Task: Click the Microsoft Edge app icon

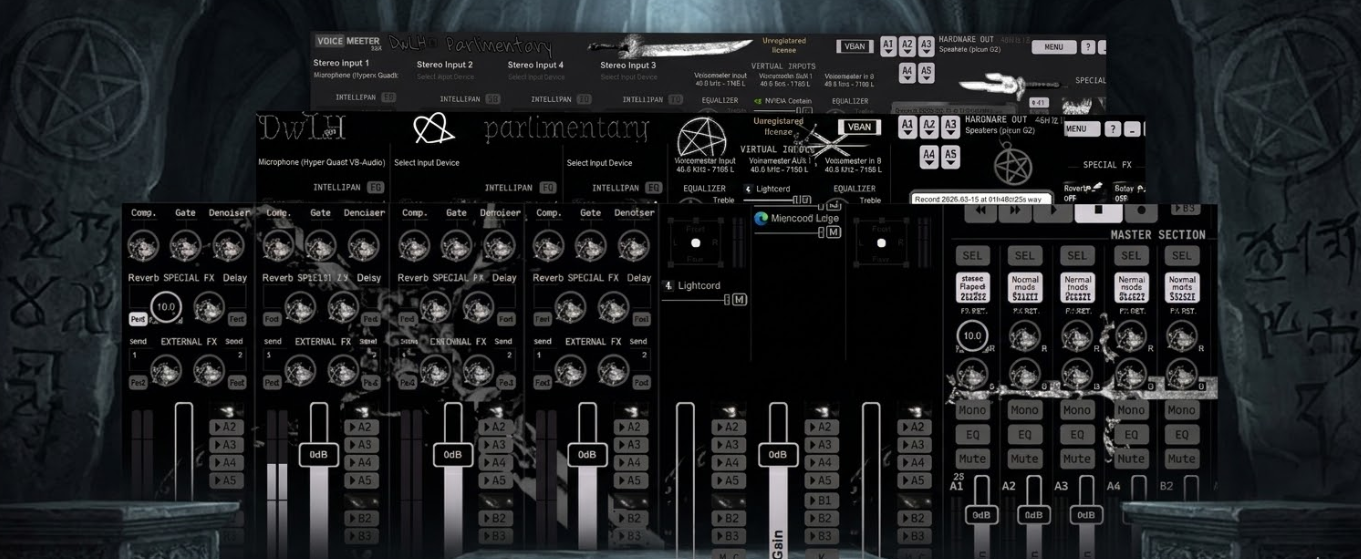Action: pyautogui.click(x=761, y=218)
